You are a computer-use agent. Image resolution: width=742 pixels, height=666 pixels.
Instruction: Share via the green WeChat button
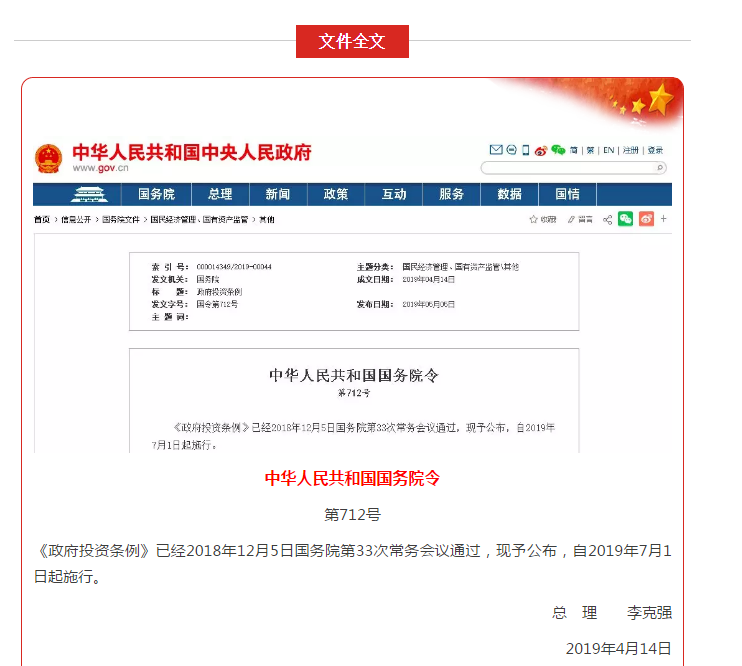coord(626,219)
